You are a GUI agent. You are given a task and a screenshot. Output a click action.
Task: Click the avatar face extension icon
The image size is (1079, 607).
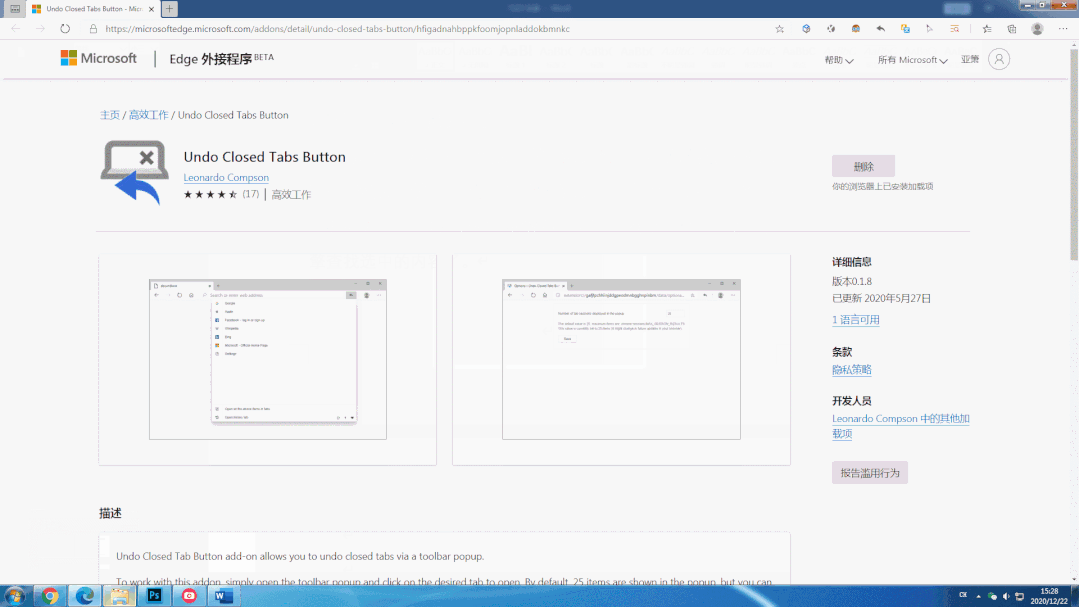pyautogui.click(x=855, y=29)
